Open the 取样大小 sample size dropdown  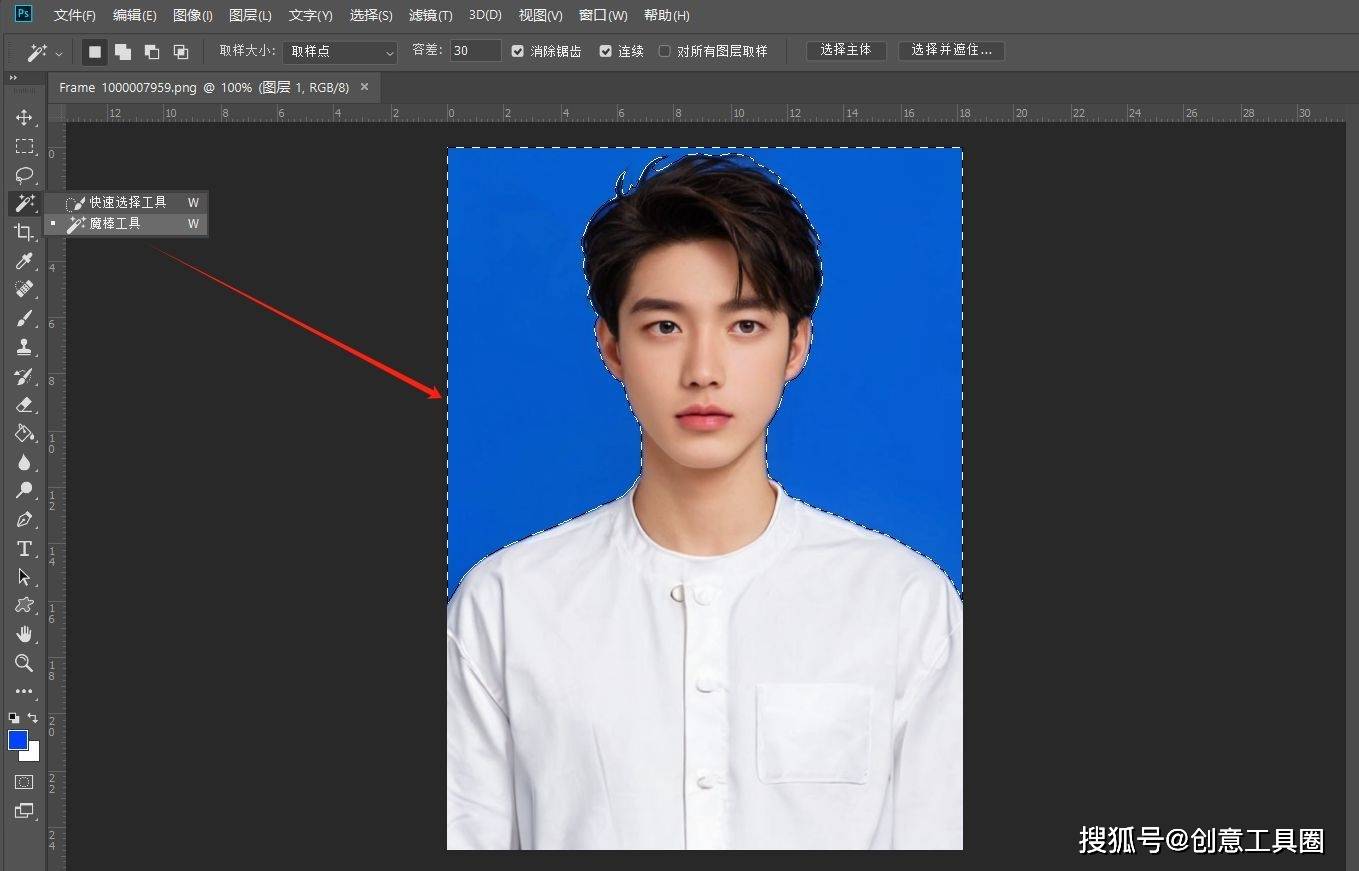(x=340, y=51)
